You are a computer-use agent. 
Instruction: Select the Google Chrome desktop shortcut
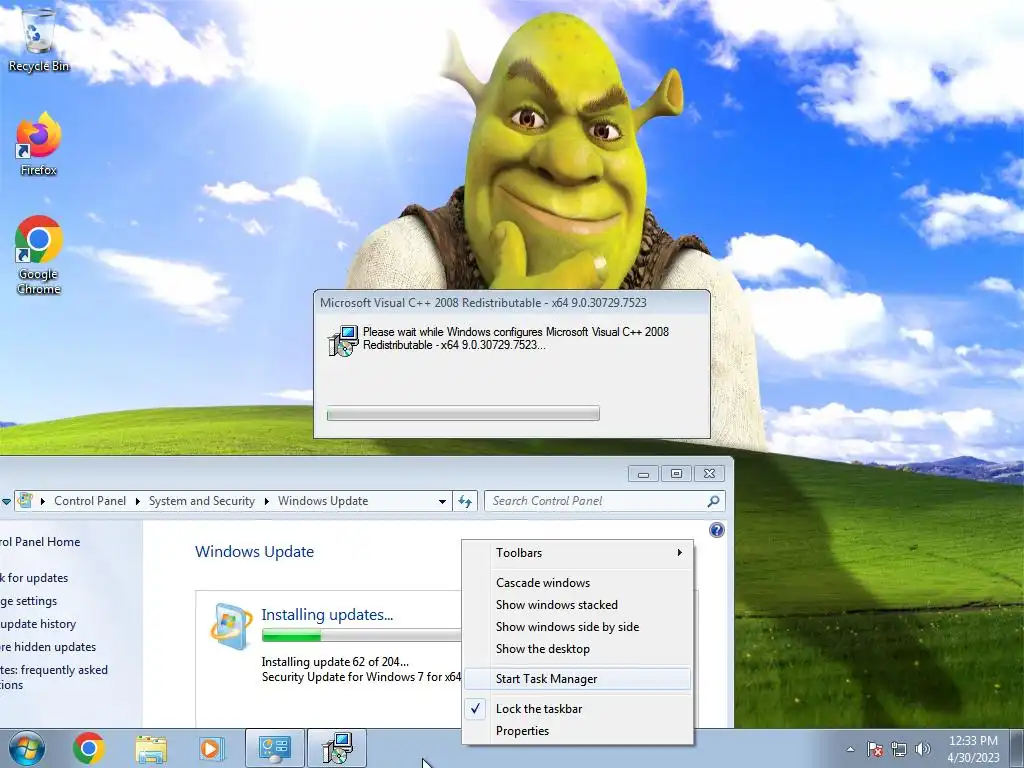(38, 255)
